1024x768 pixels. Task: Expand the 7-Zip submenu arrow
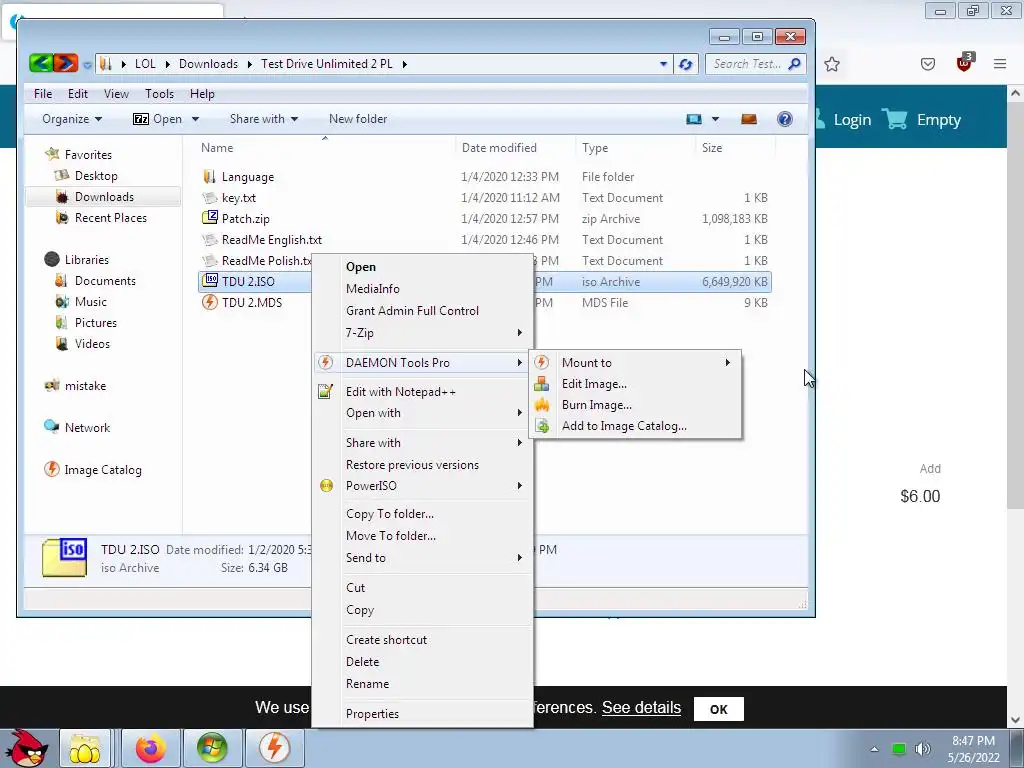pyautogui.click(x=520, y=333)
